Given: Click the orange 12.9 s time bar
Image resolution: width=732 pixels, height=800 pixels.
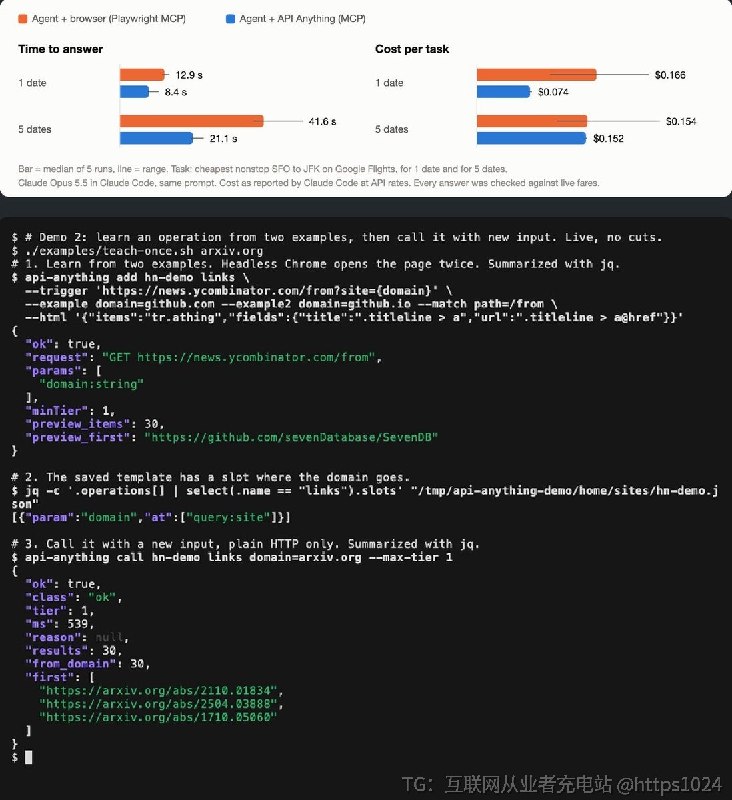Looking at the screenshot, I should click(142, 75).
